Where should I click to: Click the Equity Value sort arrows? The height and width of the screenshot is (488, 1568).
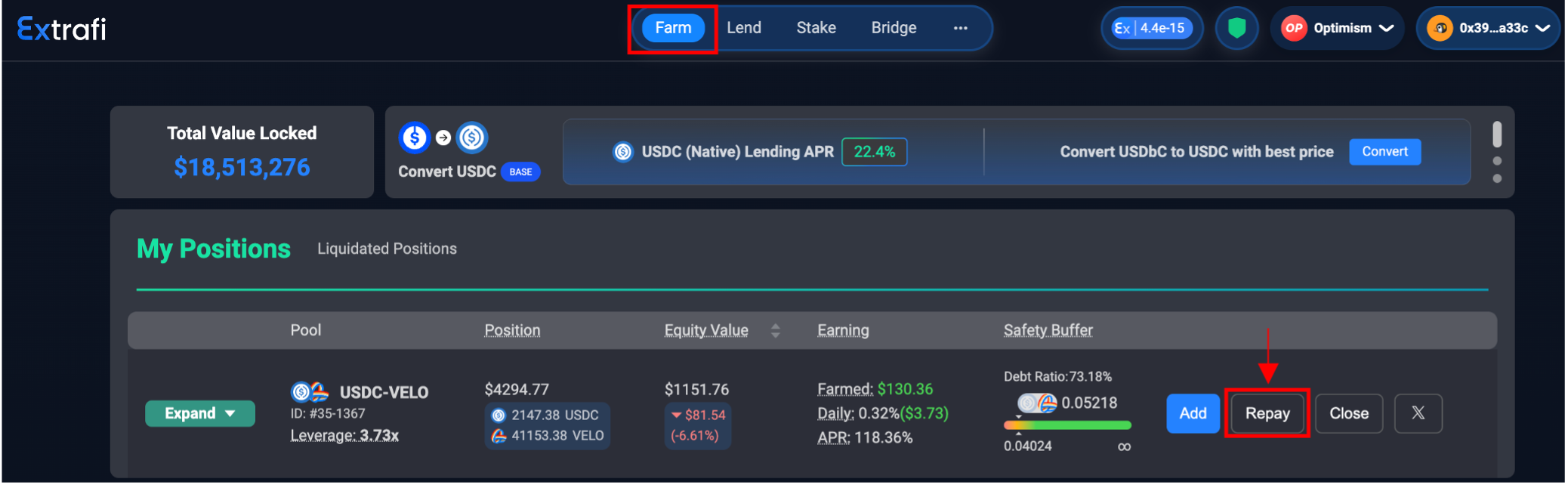click(x=775, y=330)
